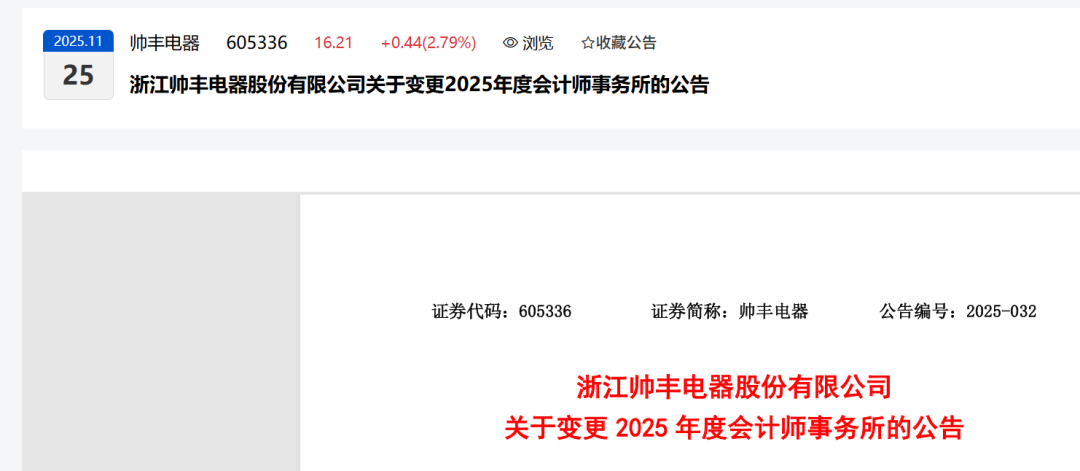Viewport: 1080px width, 471px height.
Task: Click the eye icon beside 浏览
Action: point(510,43)
